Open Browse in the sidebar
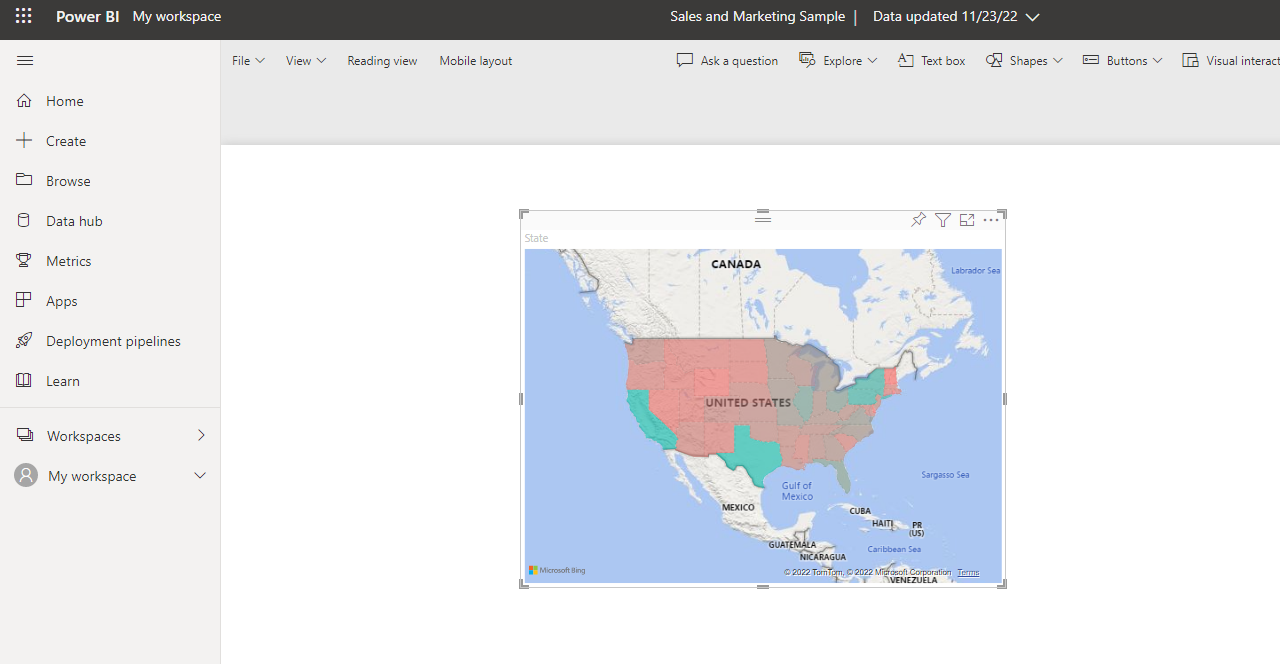The width and height of the screenshot is (1280, 664). (x=110, y=181)
